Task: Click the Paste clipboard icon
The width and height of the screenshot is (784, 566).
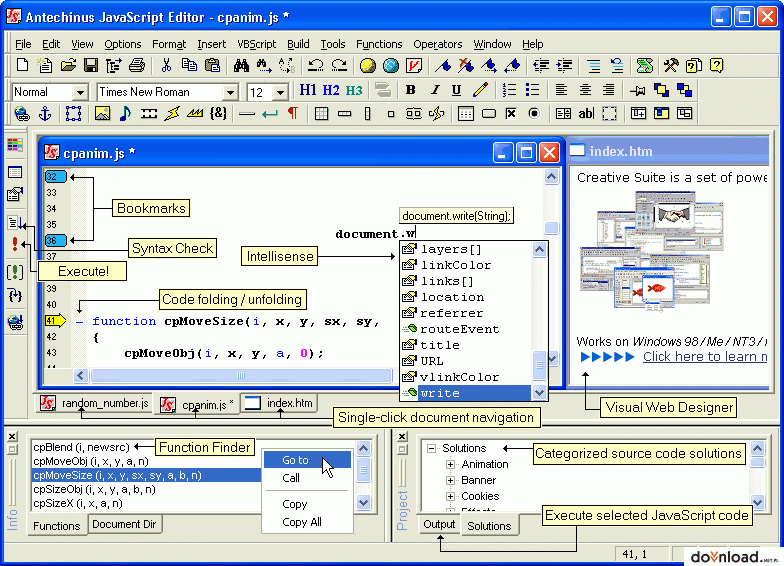Action: tap(212, 65)
